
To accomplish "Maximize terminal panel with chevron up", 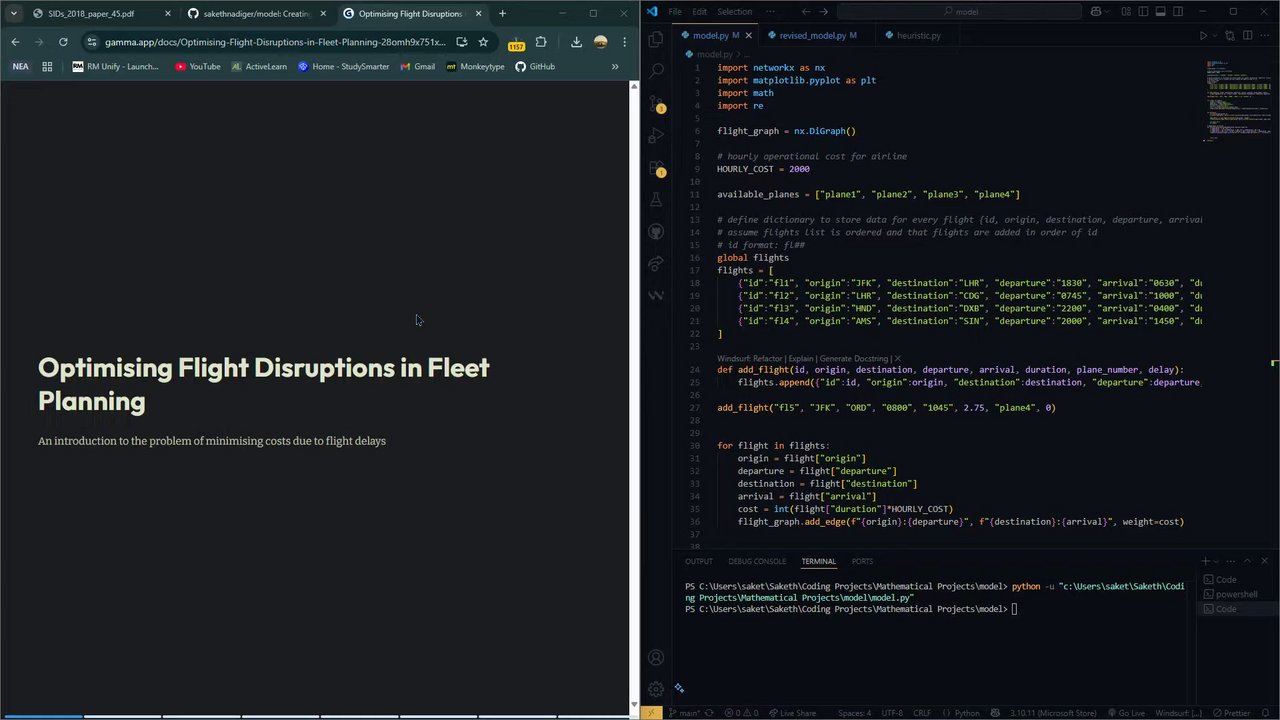I will click(x=1249, y=561).
